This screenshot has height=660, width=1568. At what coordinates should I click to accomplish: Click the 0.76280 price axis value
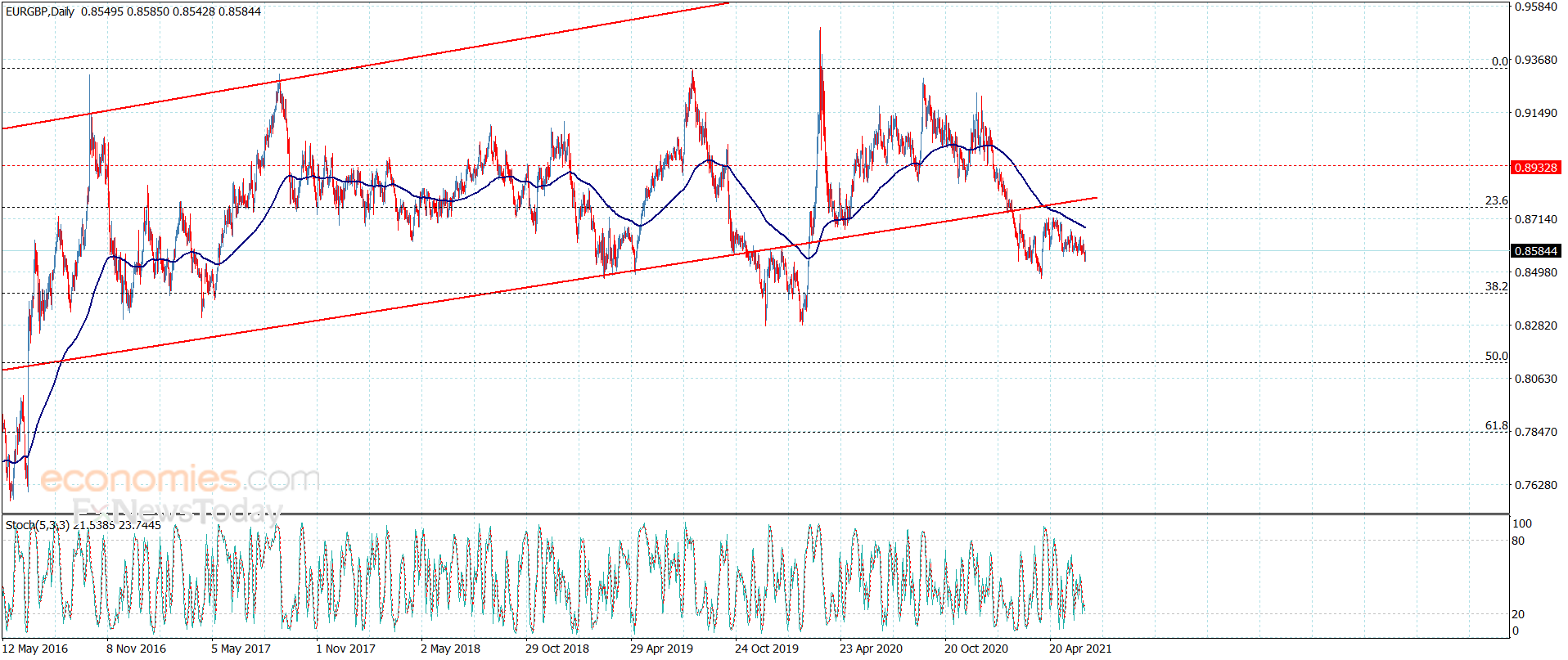point(1536,485)
